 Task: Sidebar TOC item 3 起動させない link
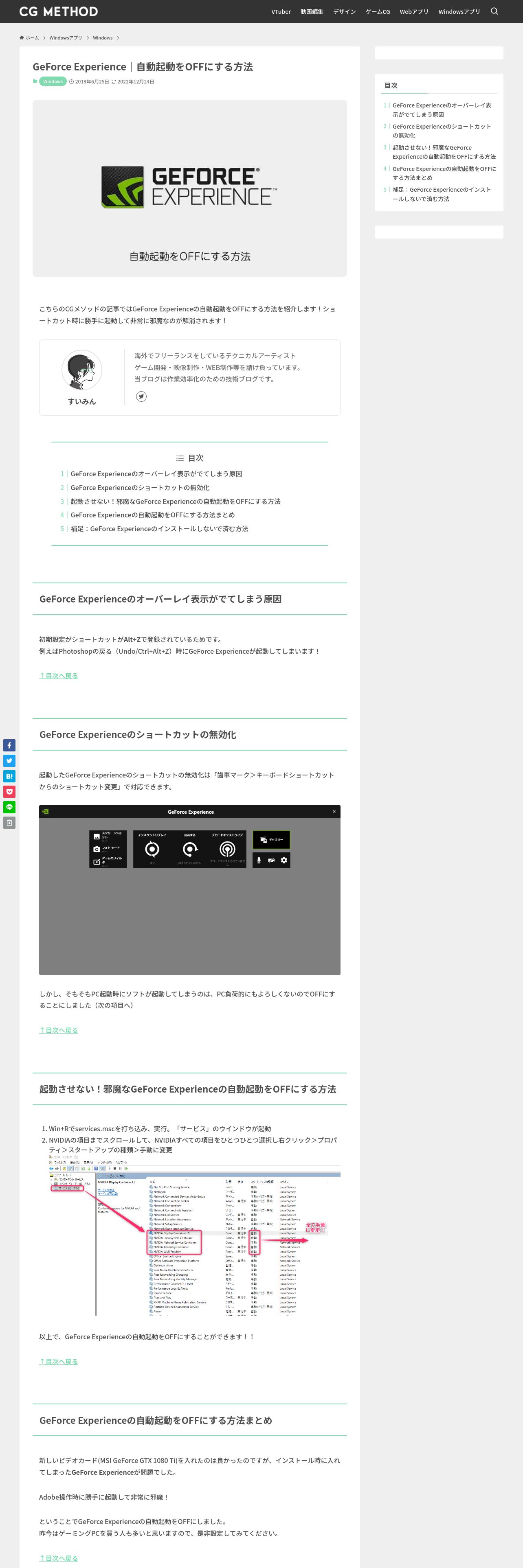(444, 152)
